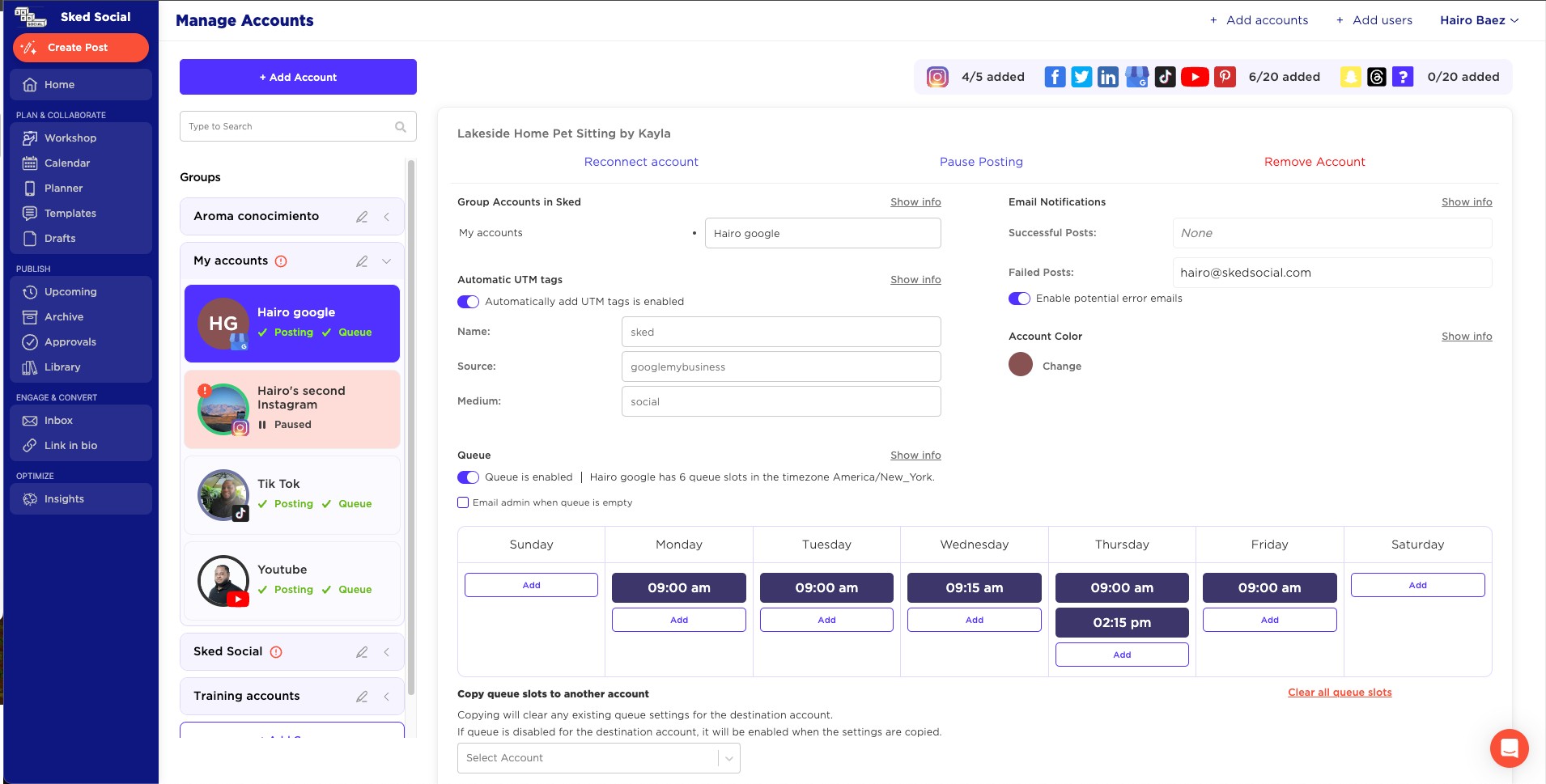Click the Thursday 02:15 pm queue slot

(1122, 622)
